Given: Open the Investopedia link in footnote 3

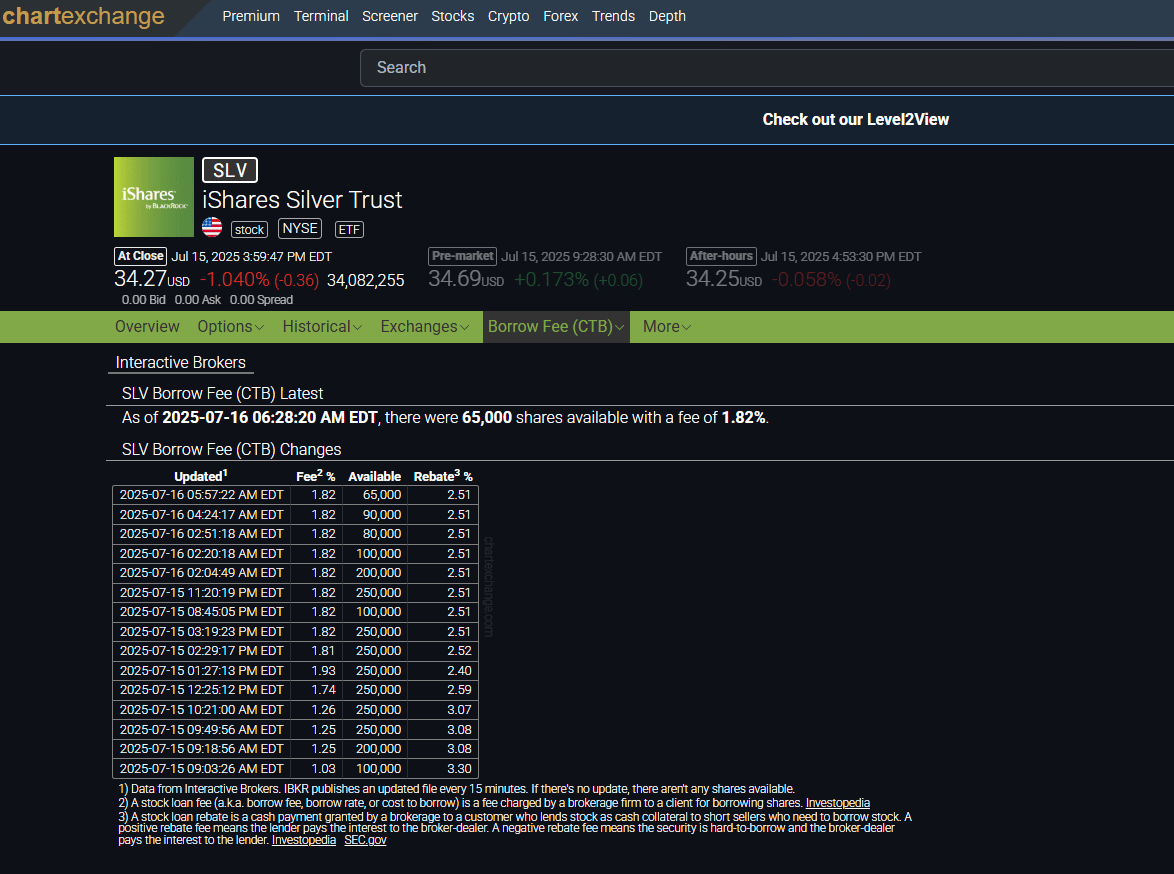Looking at the screenshot, I should pos(303,840).
